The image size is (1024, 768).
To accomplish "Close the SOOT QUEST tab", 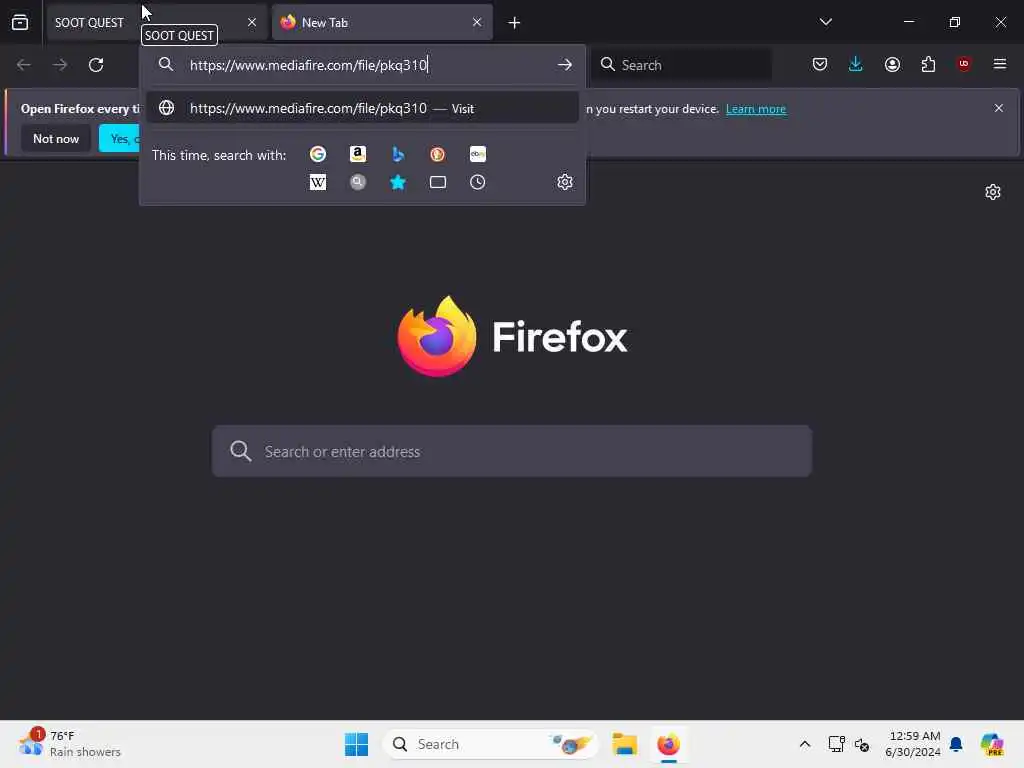I will (251, 22).
